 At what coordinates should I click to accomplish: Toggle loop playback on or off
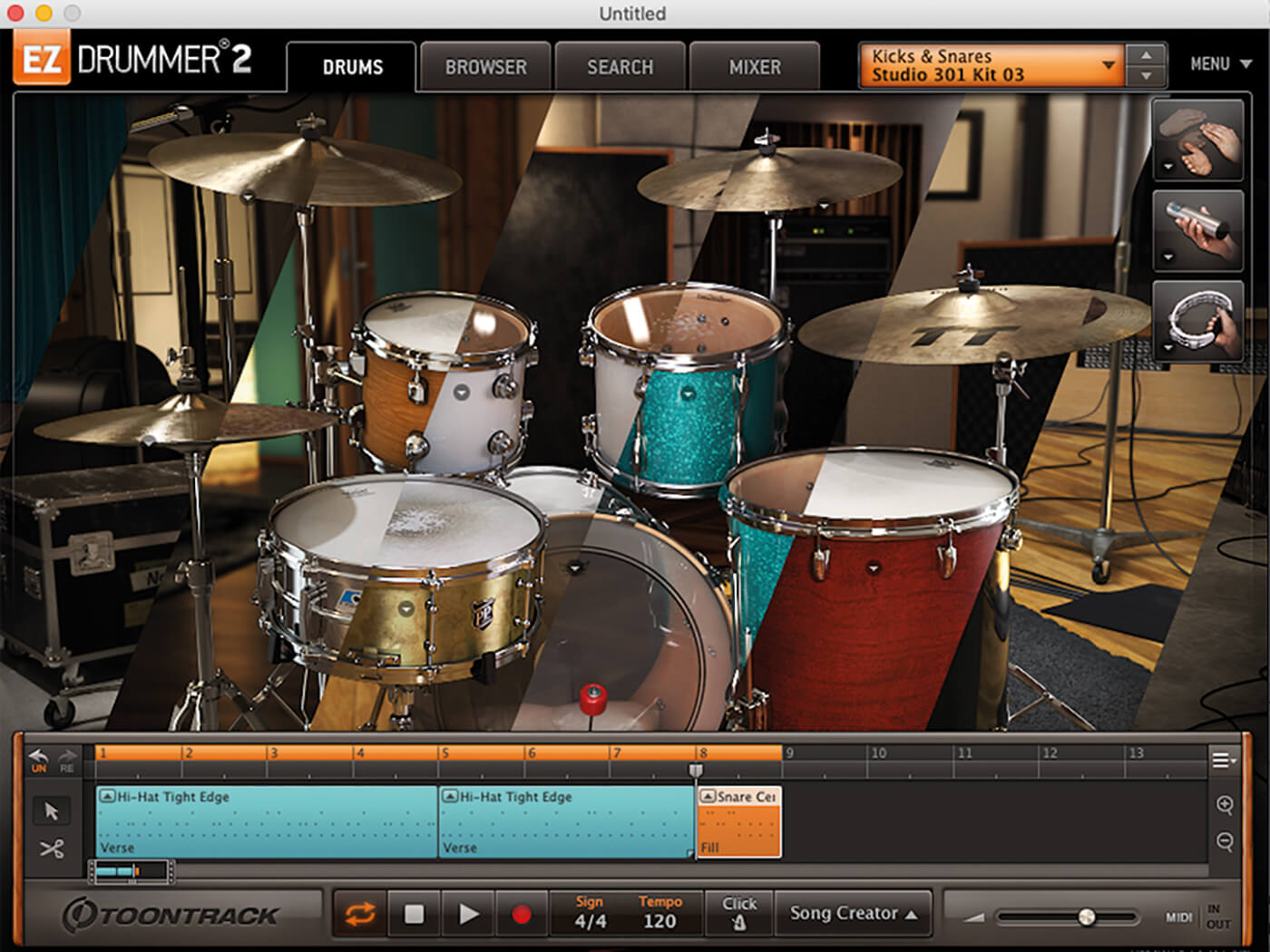(x=360, y=914)
